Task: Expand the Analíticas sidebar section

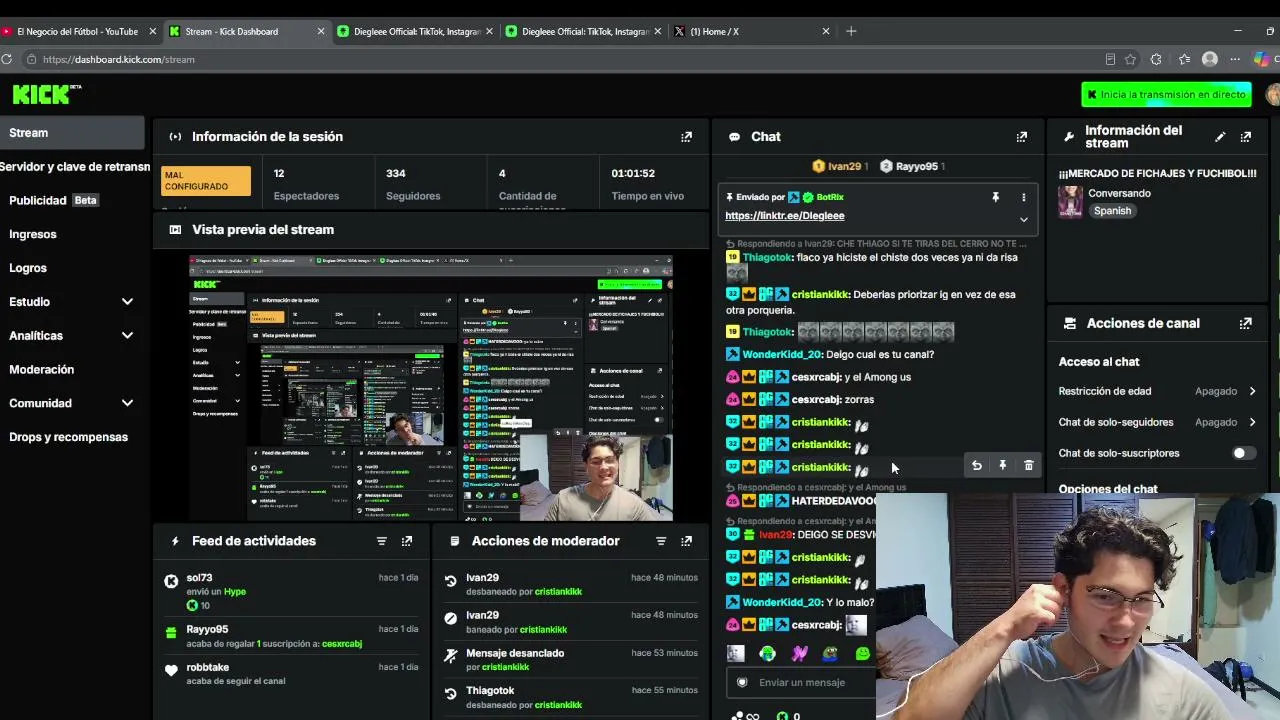Action: 127,336
